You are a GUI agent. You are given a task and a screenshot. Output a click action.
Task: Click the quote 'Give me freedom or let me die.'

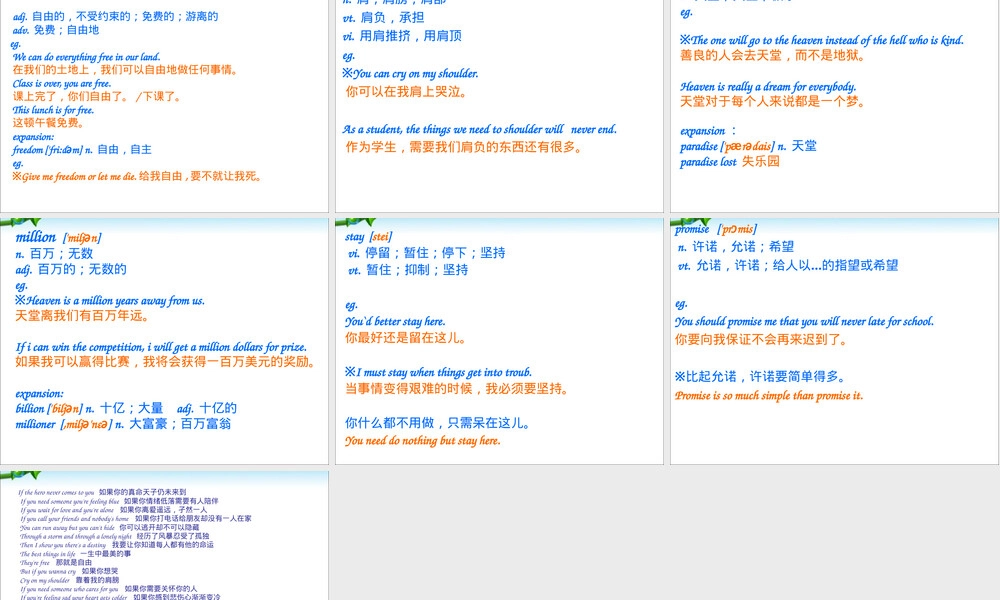(x=79, y=177)
